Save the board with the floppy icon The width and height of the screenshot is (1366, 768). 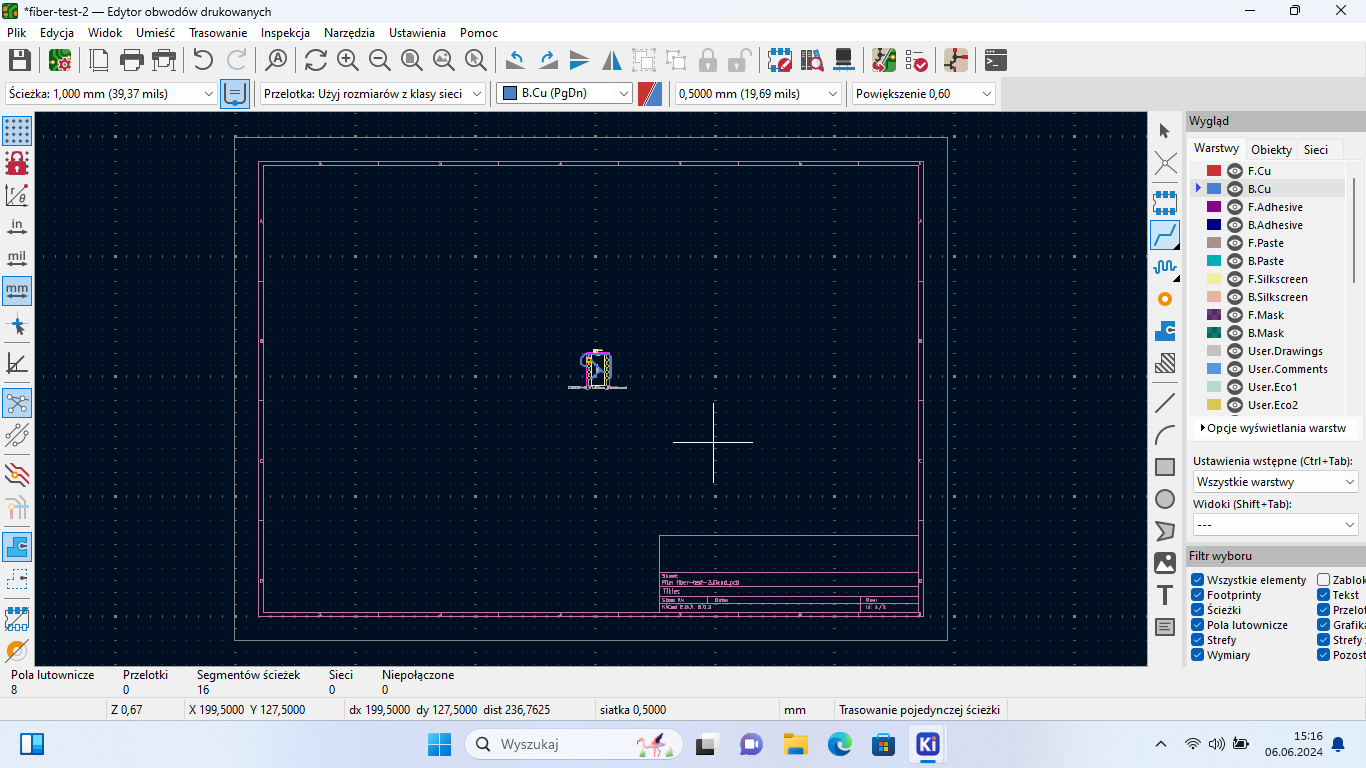tap(19, 60)
